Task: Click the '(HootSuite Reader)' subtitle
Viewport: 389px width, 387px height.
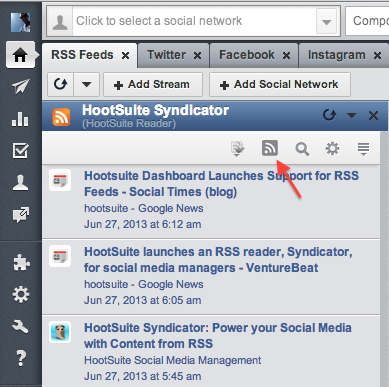Action: pos(129,124)
